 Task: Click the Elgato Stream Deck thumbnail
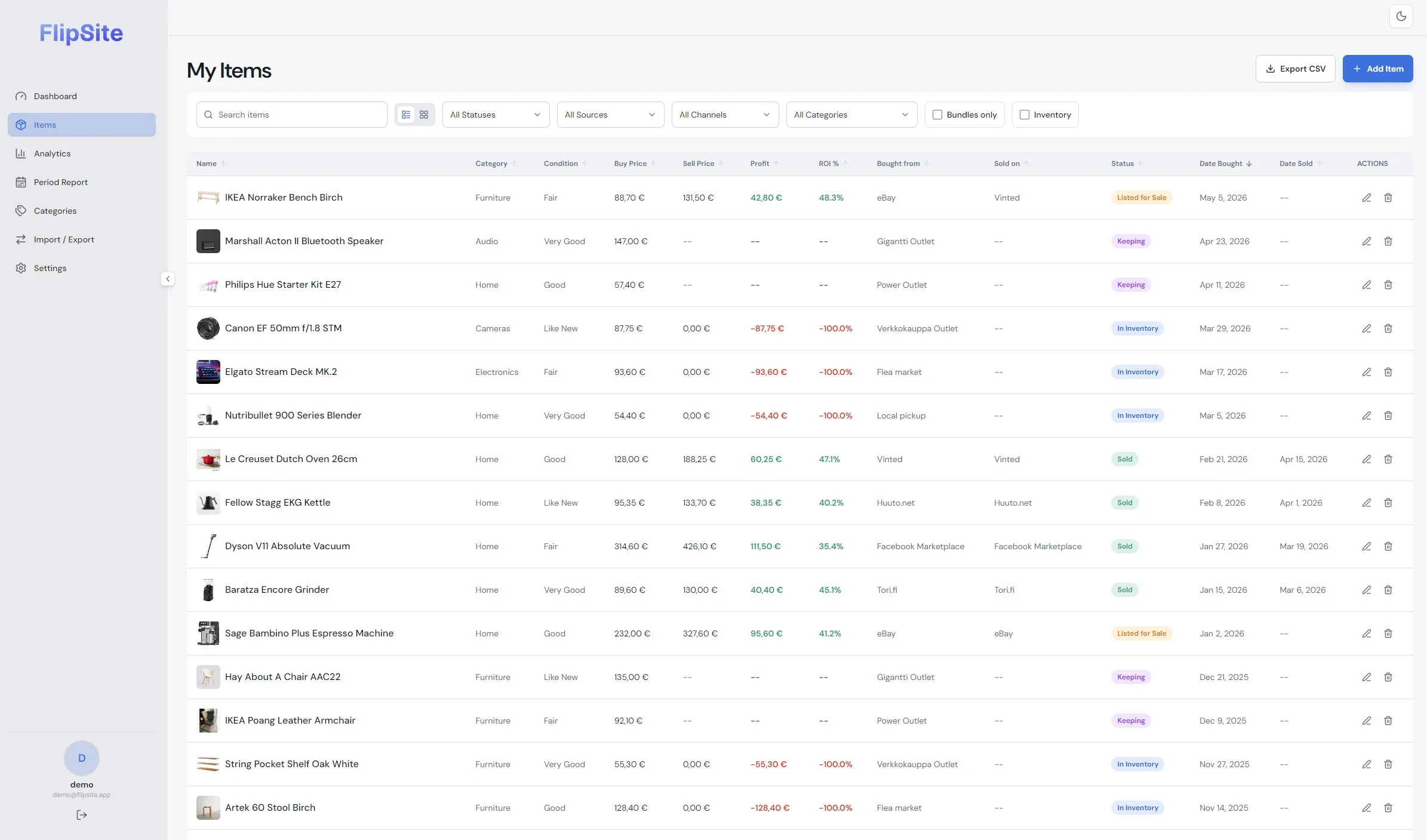click(x=208, y=372)
